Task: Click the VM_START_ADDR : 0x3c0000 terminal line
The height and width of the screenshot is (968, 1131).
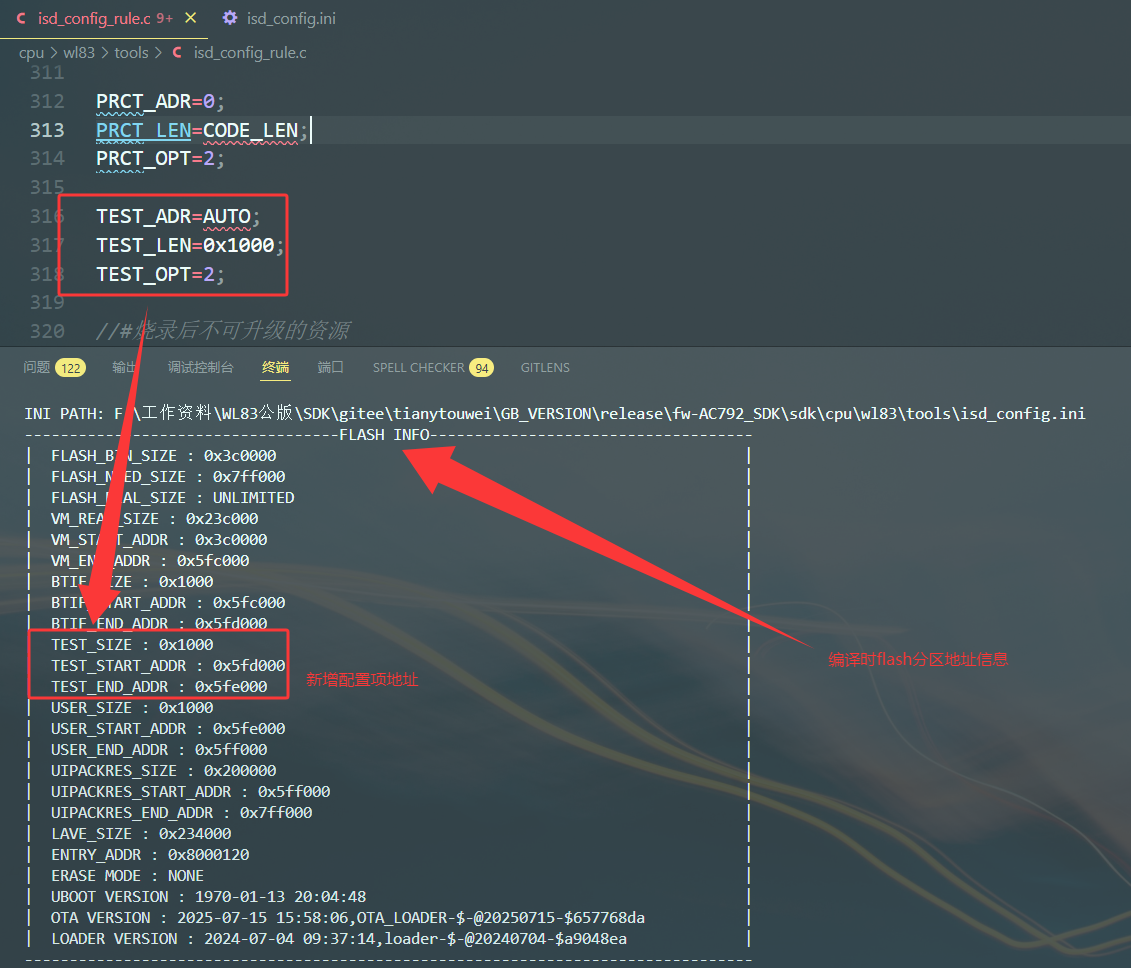Action: coord(159,540)
